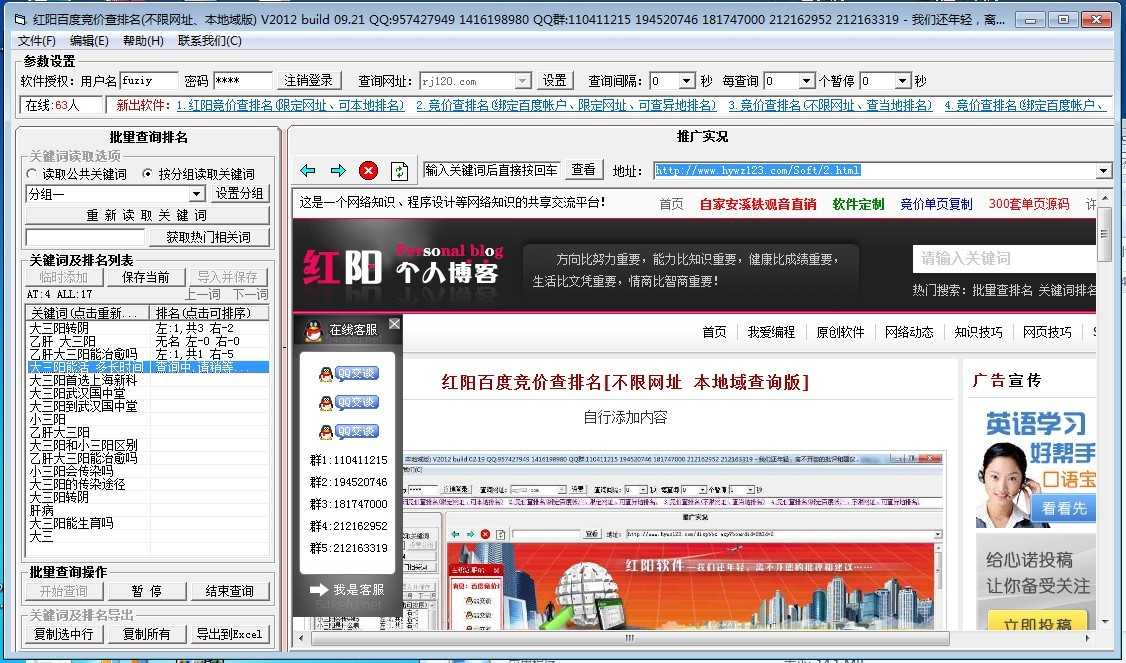The width and height of the screenshot is (1126, 663).
Task: Expand the address bar URL dropdown
Action: [1103, 171]
